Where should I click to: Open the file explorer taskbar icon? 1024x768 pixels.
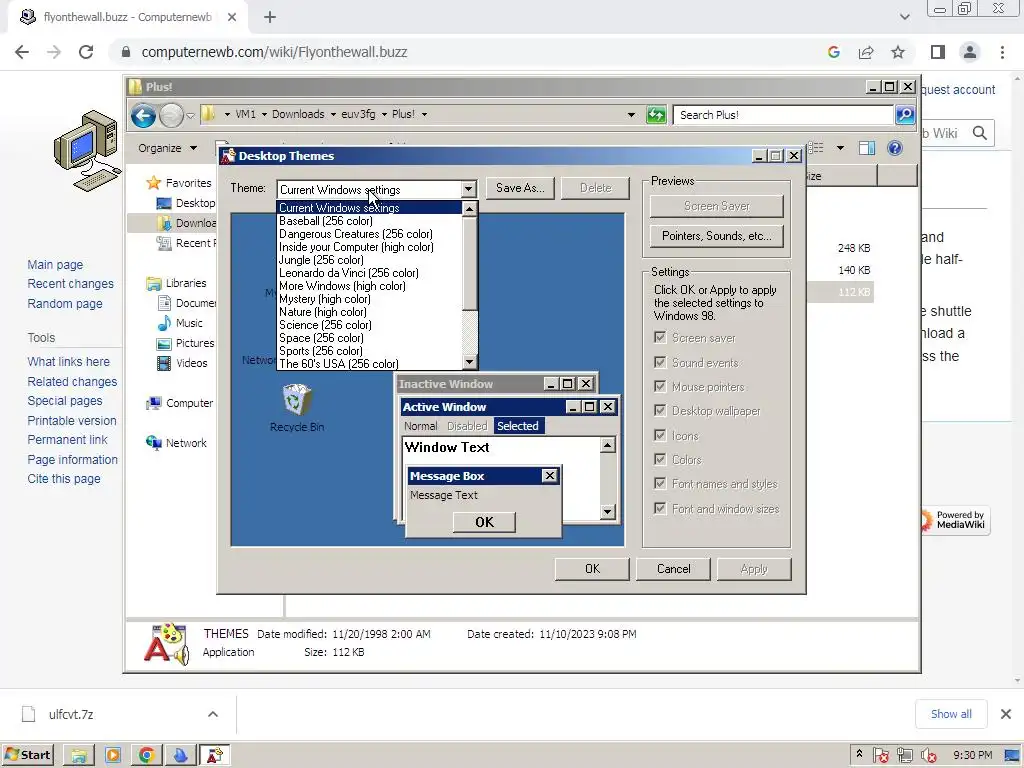point(78,756)
